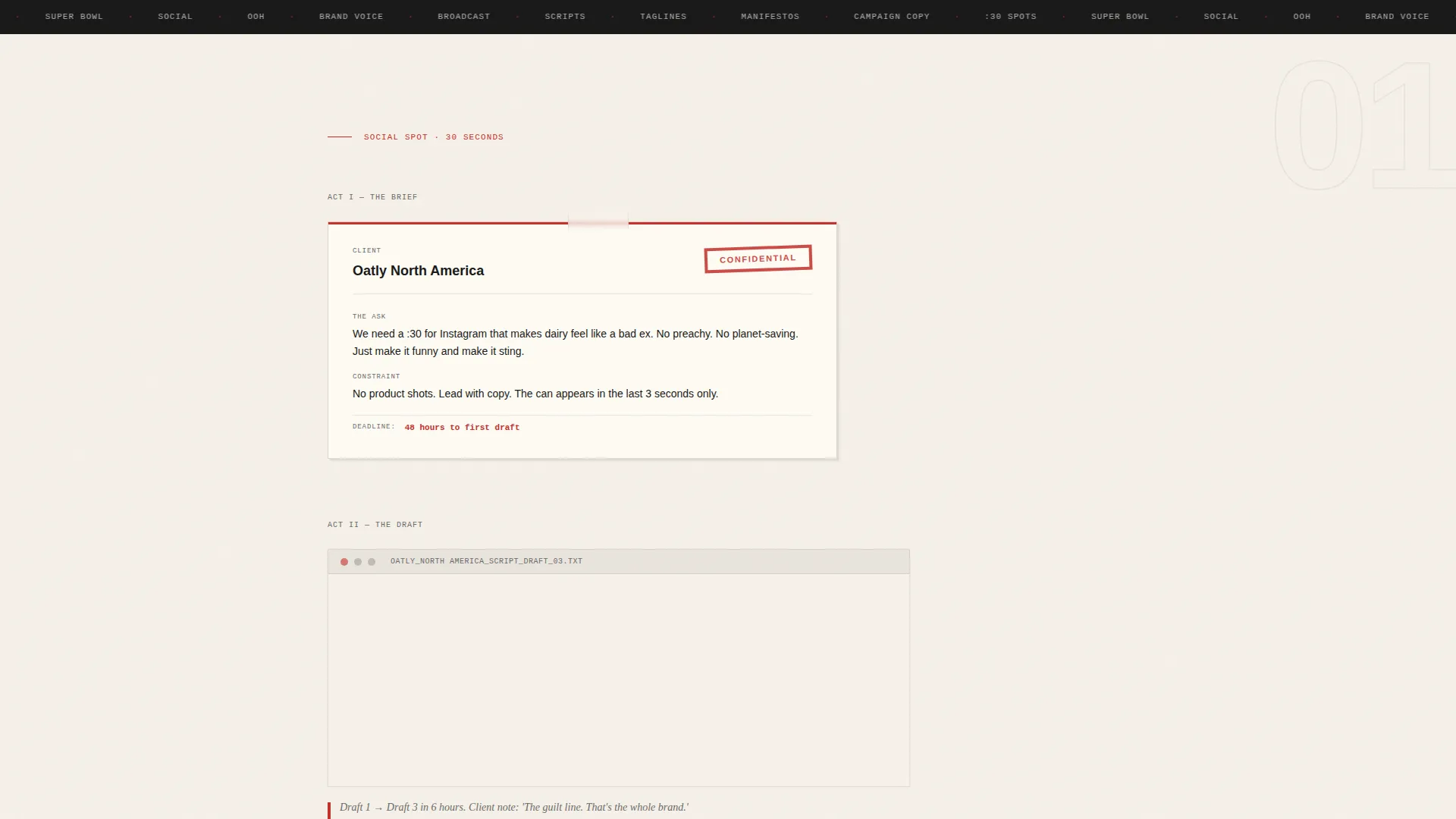The height and width of the screenshot is (819, 1456).
Task: Click the last gray dot beside the filename
Action: click(372, 562)
